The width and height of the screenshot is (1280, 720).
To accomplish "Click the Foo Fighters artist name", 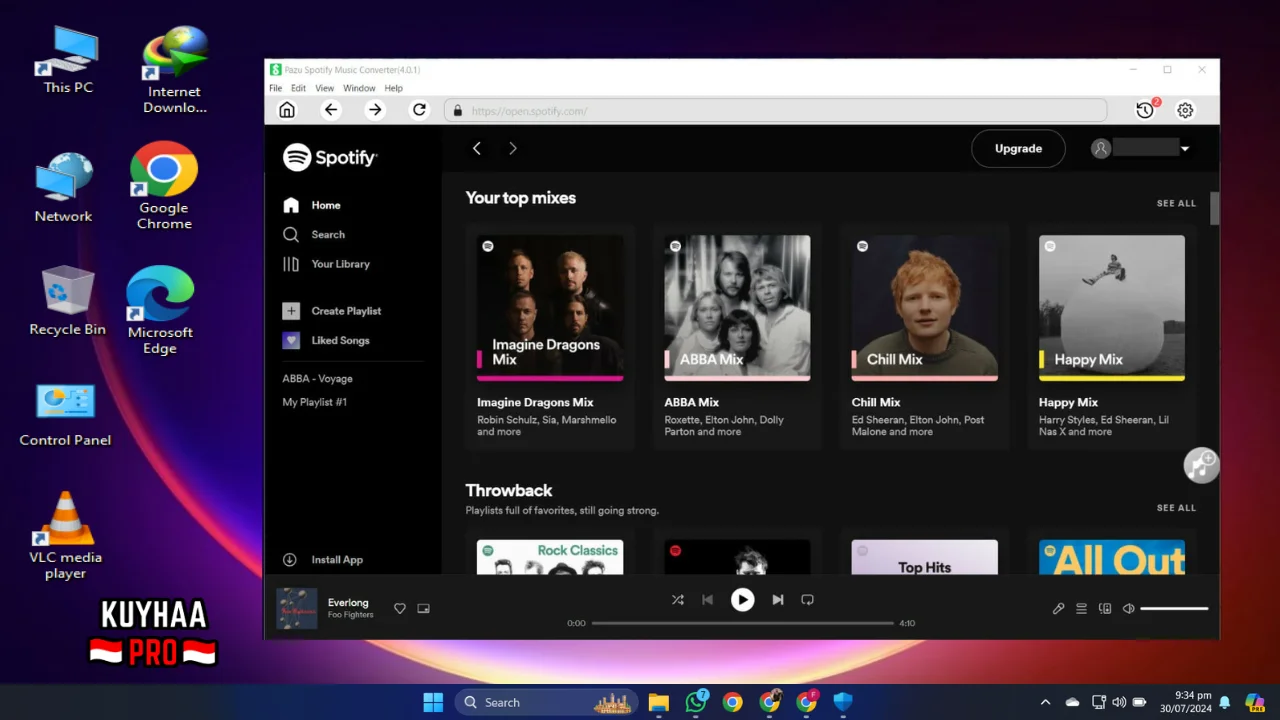I will pos(350,615).
